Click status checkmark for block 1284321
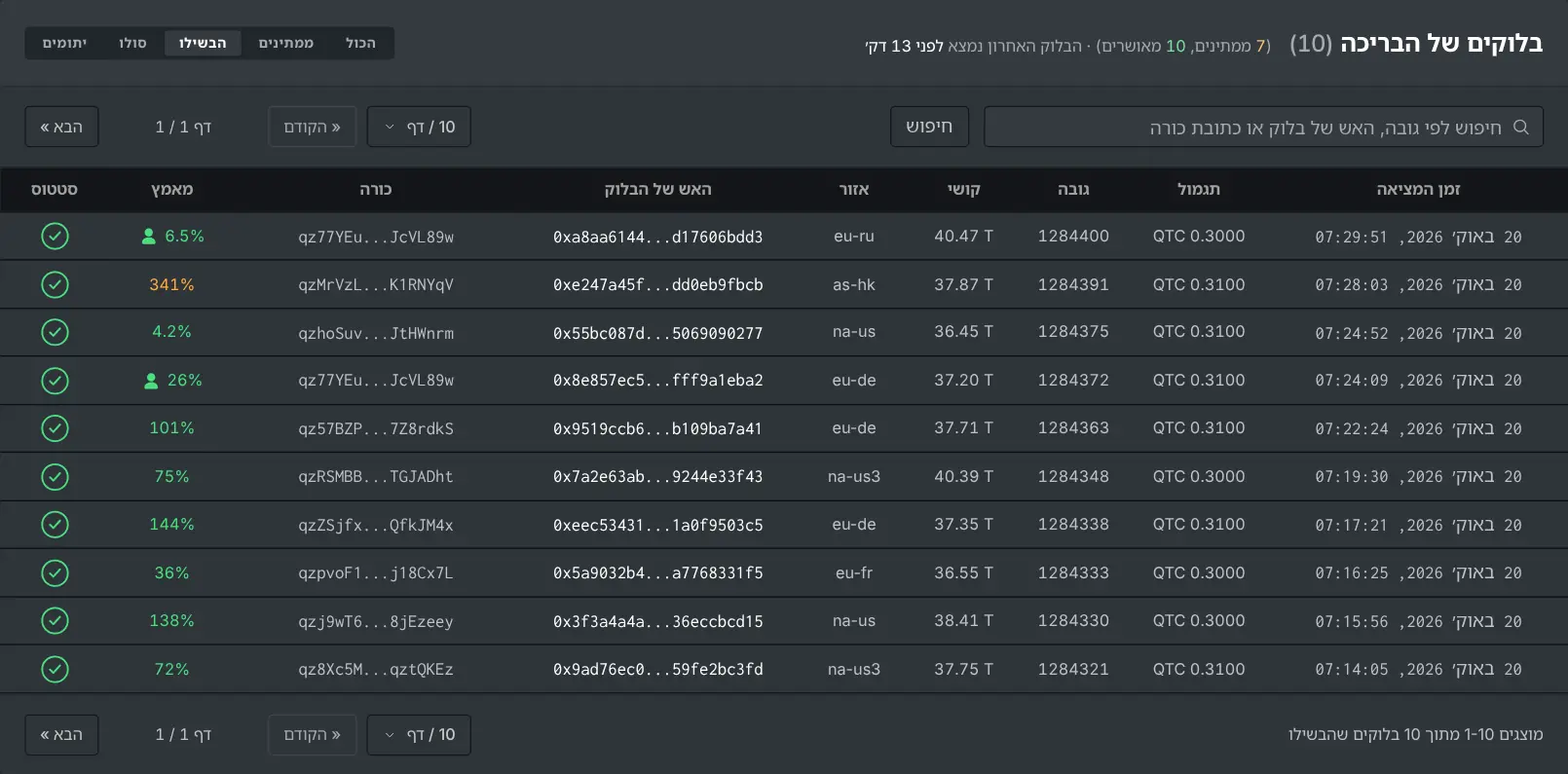Image resolution: width=1568 pixels, height=774 pixels. [x=56, y=669]
